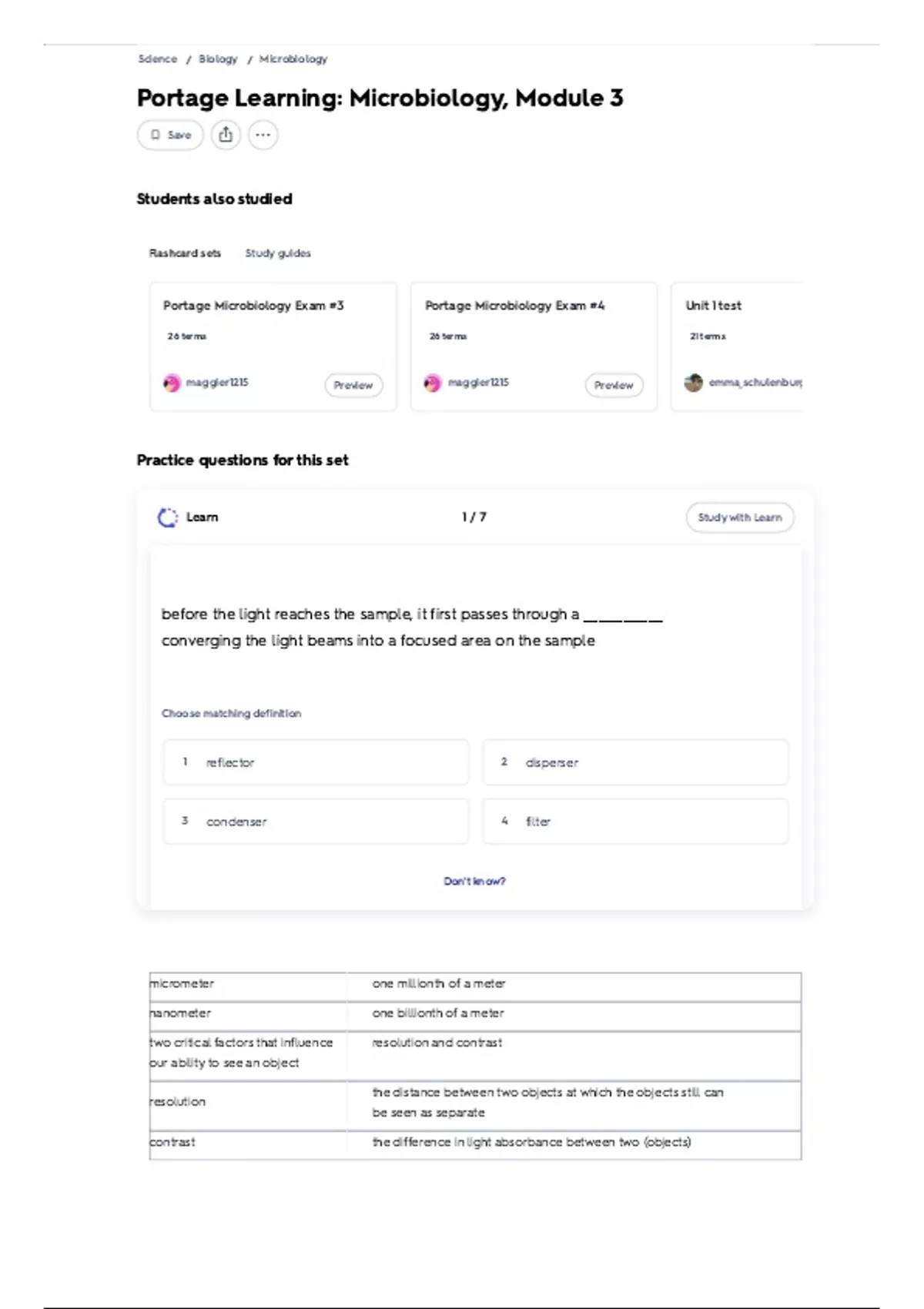Image resolution: width=924 pixels, height=1309 pixels.
Task: Switch to Flashcard sets tab
Action: (185, 253)
